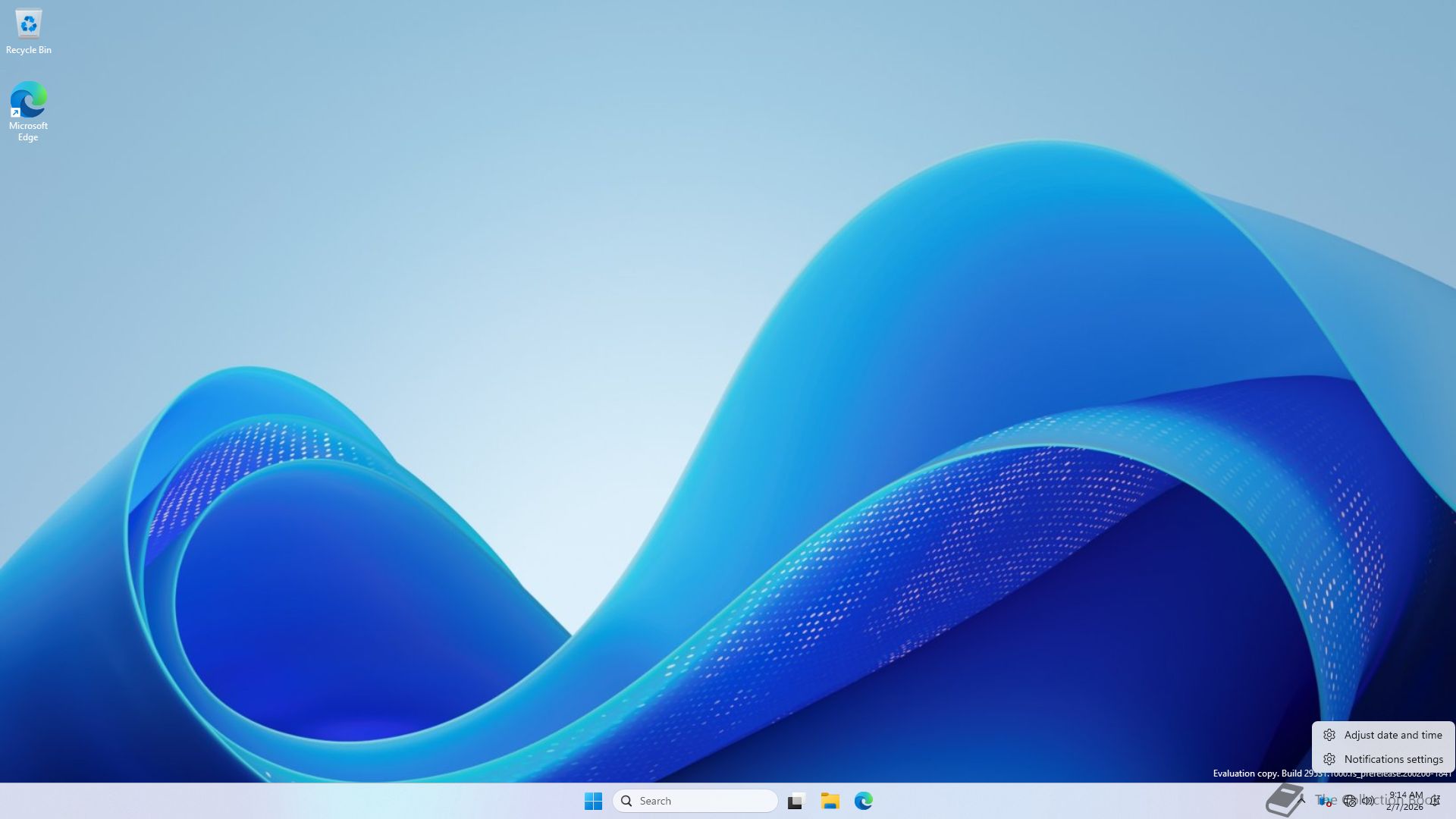
Task: Choose Notifications settings from context menu
Action: [x=1393, y=759]
